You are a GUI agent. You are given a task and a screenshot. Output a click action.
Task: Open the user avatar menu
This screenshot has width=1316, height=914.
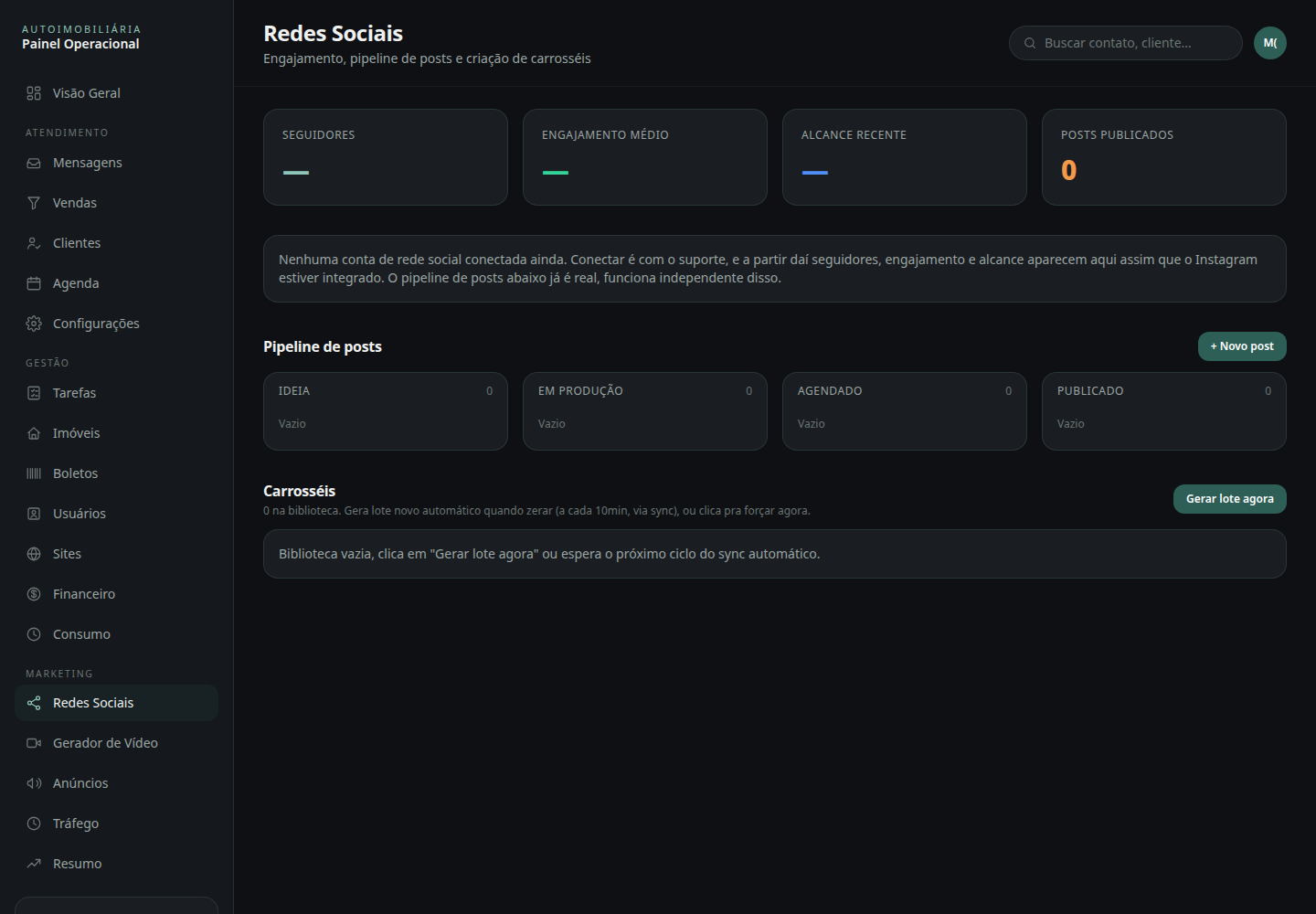click(x=1270, y=43)
